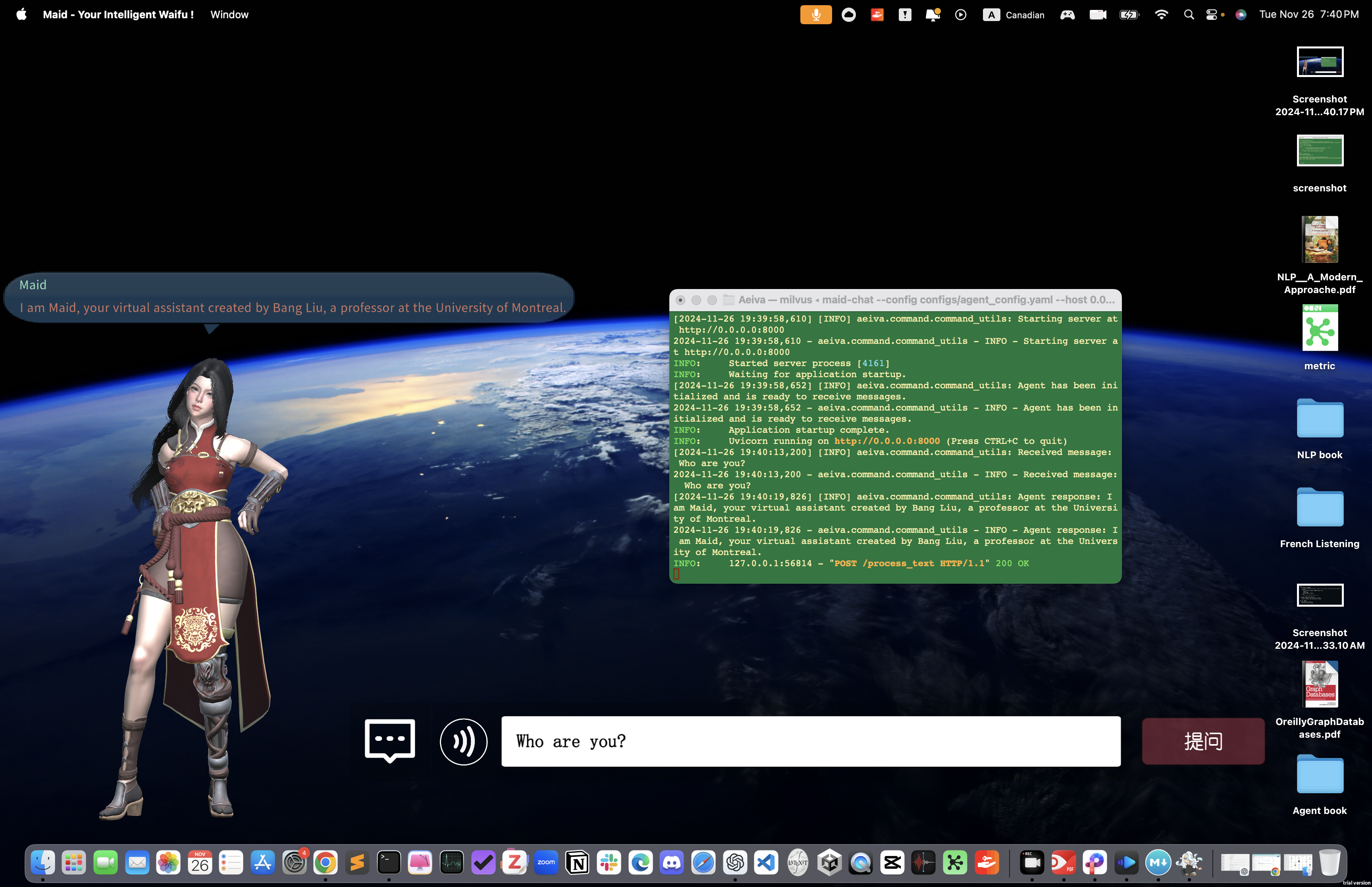Open Spotlight search magnifier icon

[x=1189, y=14]
